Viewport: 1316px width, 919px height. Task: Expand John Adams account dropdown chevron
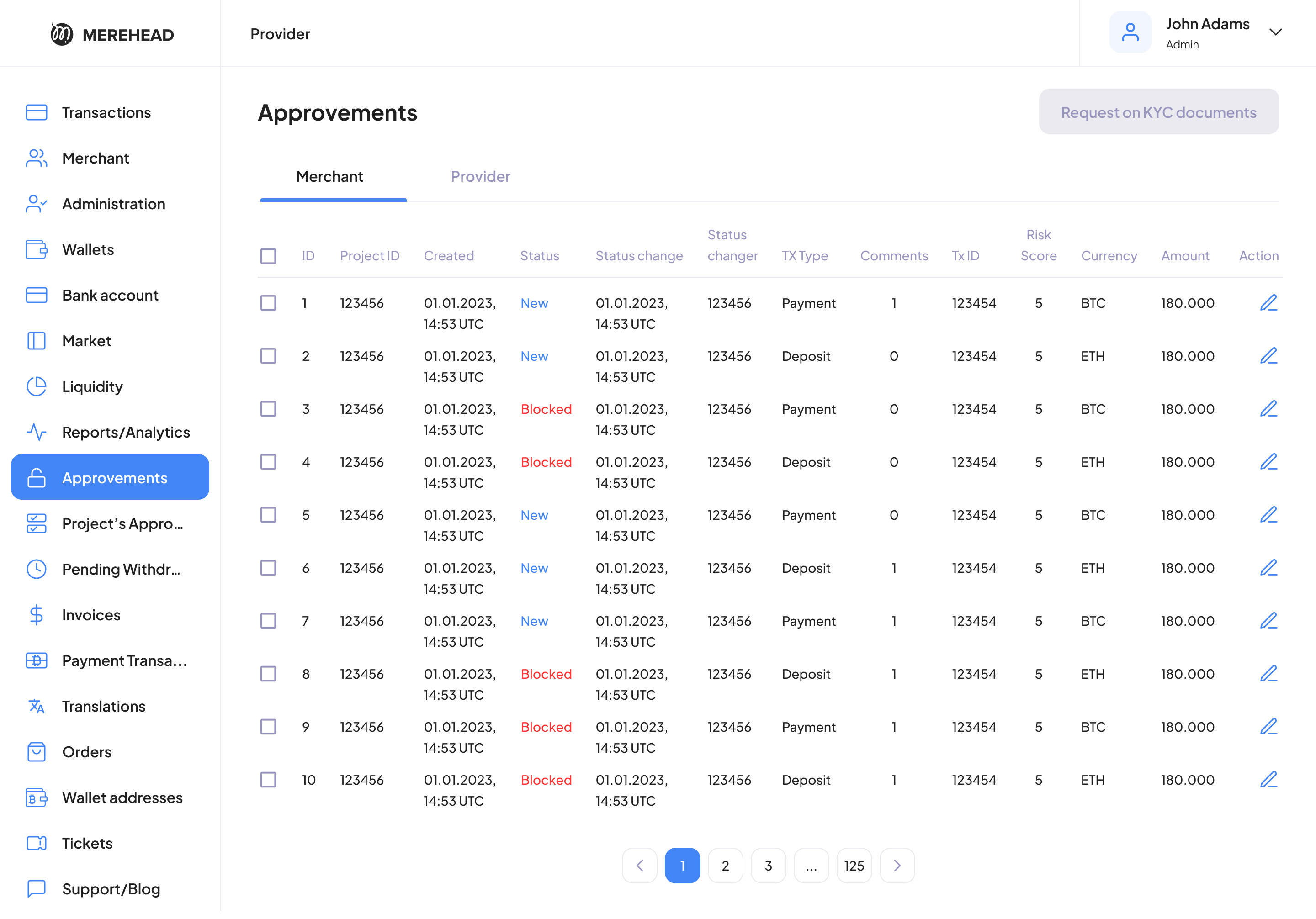pos(1275,32)
